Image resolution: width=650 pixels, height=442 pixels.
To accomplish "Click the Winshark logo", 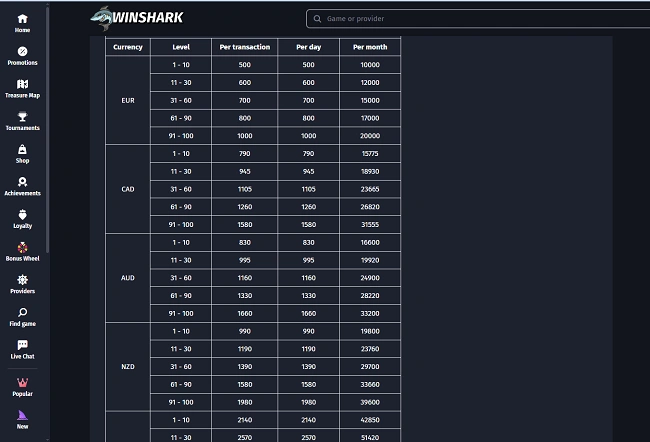I will point(137,18).
